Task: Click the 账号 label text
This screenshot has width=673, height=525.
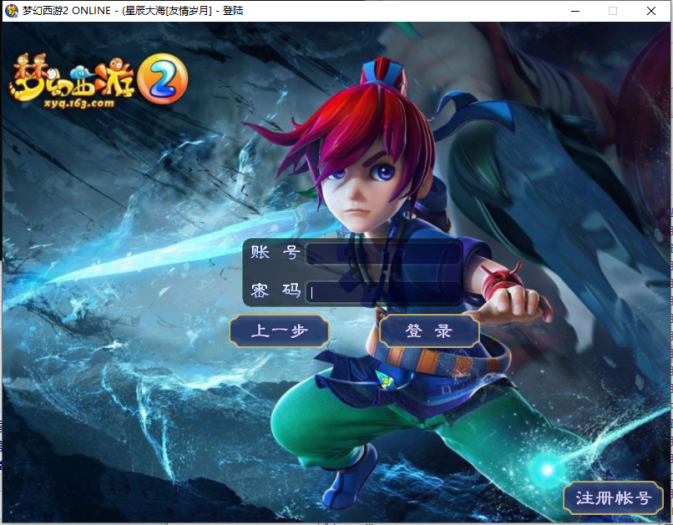Action: click(276, 253)
